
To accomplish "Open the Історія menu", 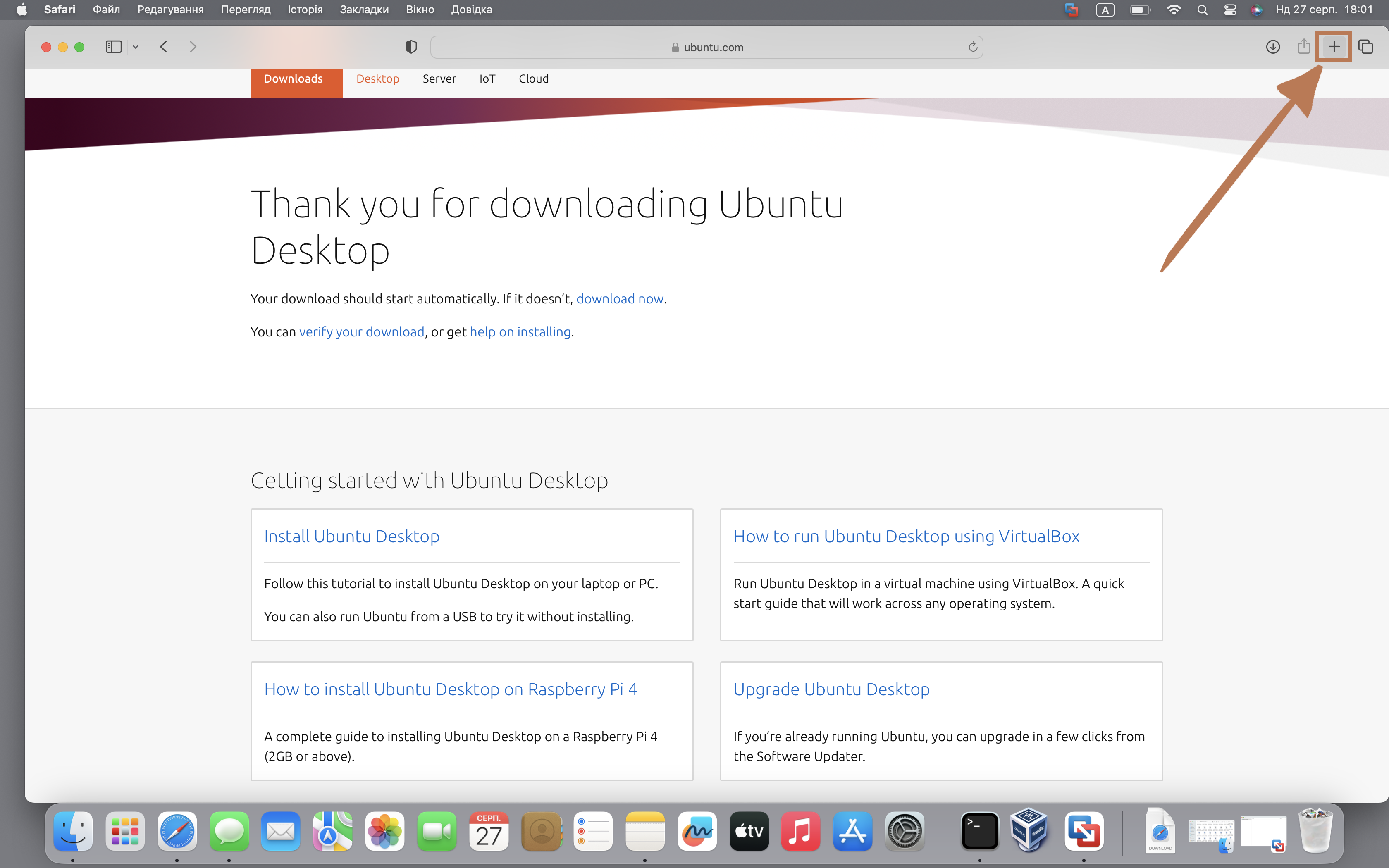I will coord(305,10).
